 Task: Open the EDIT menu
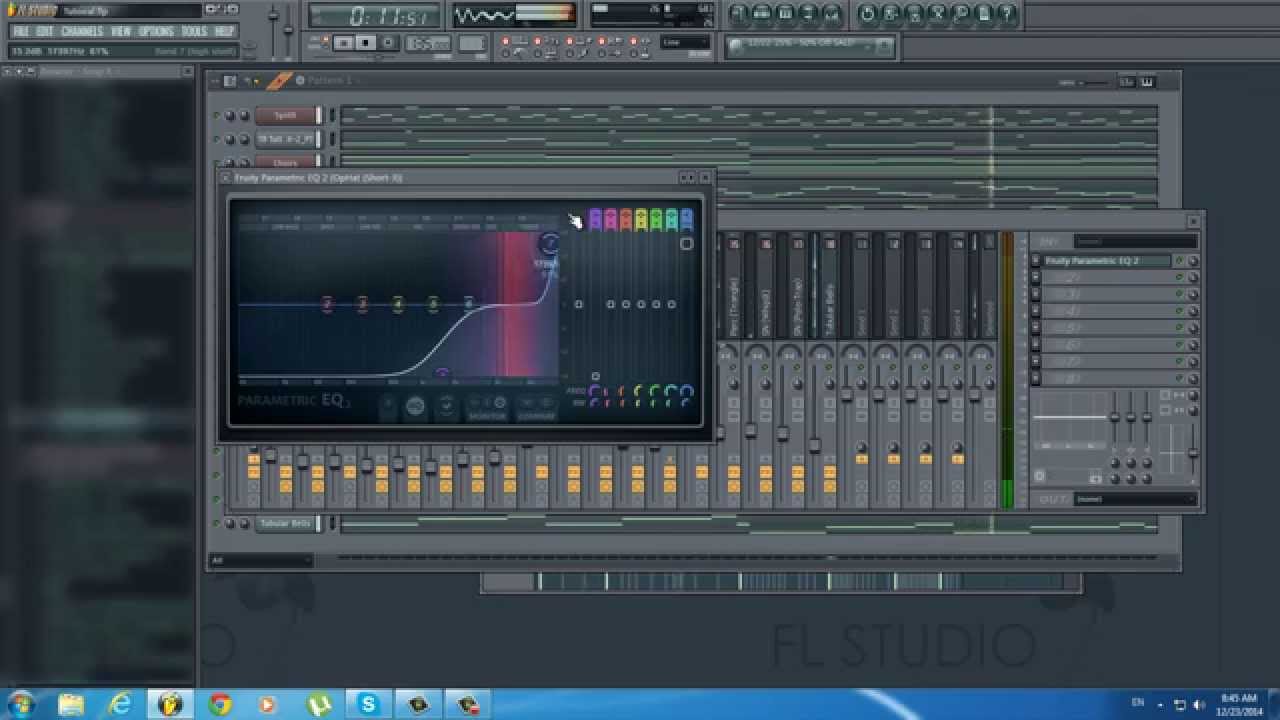(x=45, y=32)
